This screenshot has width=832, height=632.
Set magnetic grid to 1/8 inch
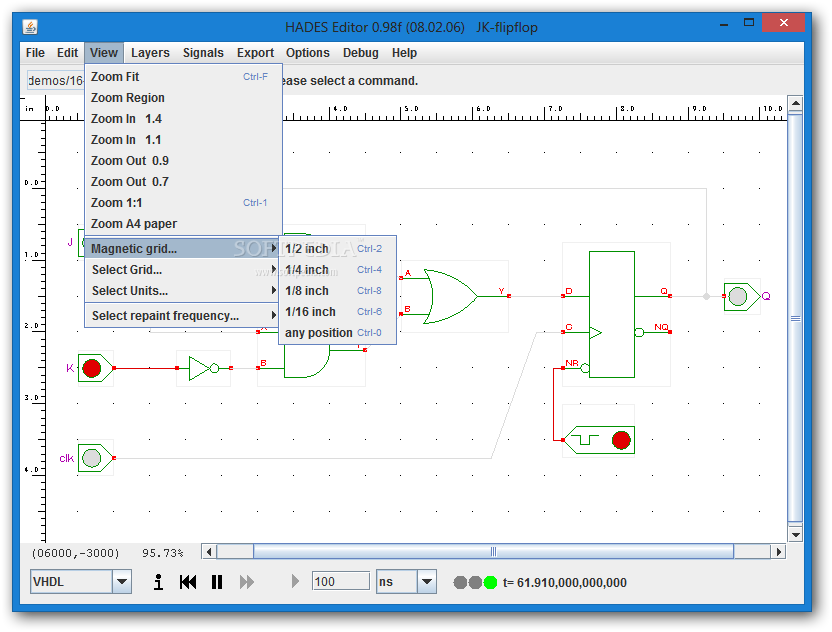pos(337,291)
